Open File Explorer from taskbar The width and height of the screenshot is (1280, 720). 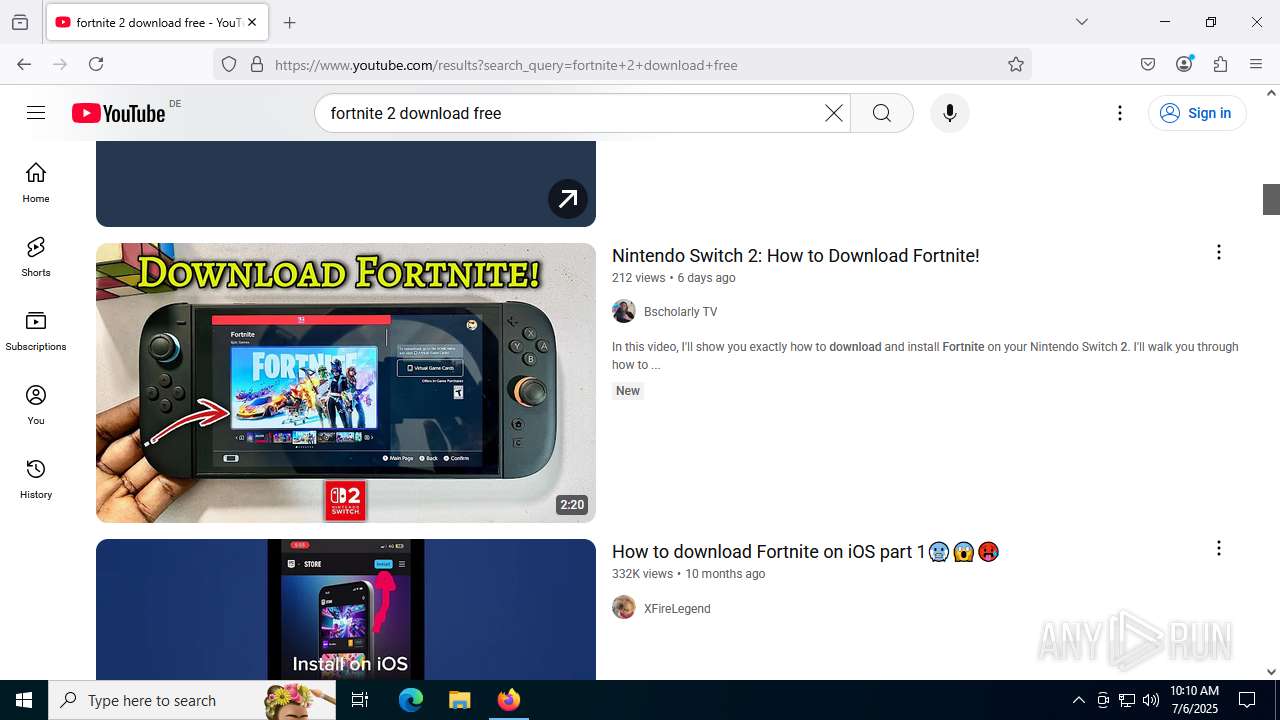459,700
